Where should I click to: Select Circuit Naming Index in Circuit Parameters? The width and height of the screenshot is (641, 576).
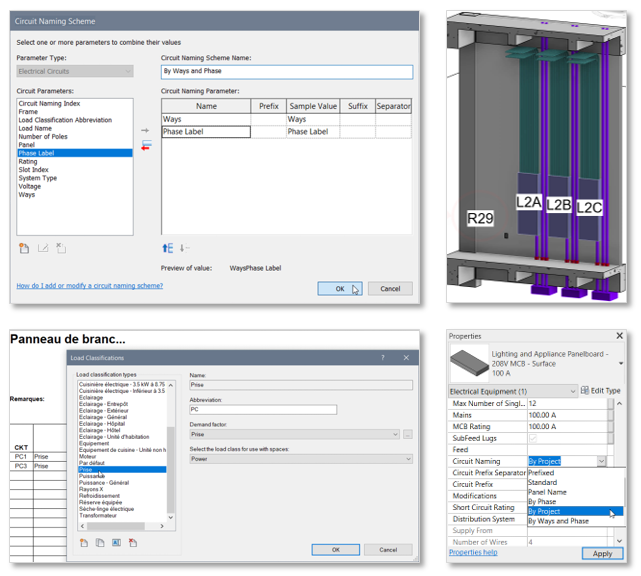(49, 103)
